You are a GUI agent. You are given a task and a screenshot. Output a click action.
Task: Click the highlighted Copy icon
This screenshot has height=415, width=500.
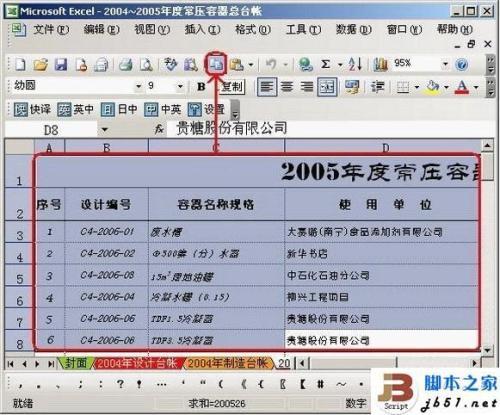click(x=216, y=64)
